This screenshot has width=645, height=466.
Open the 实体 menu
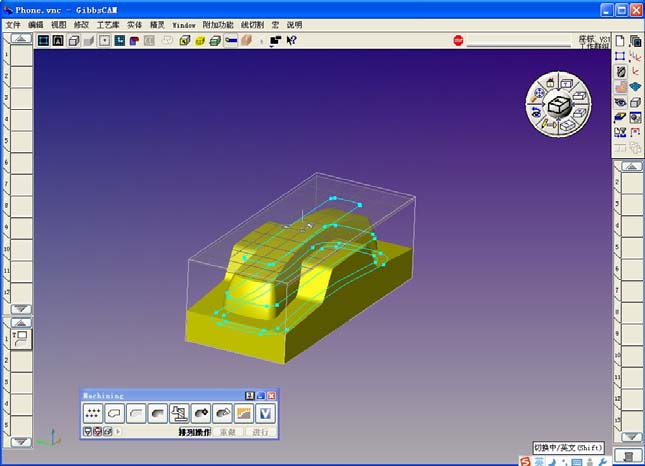[134, 25]
